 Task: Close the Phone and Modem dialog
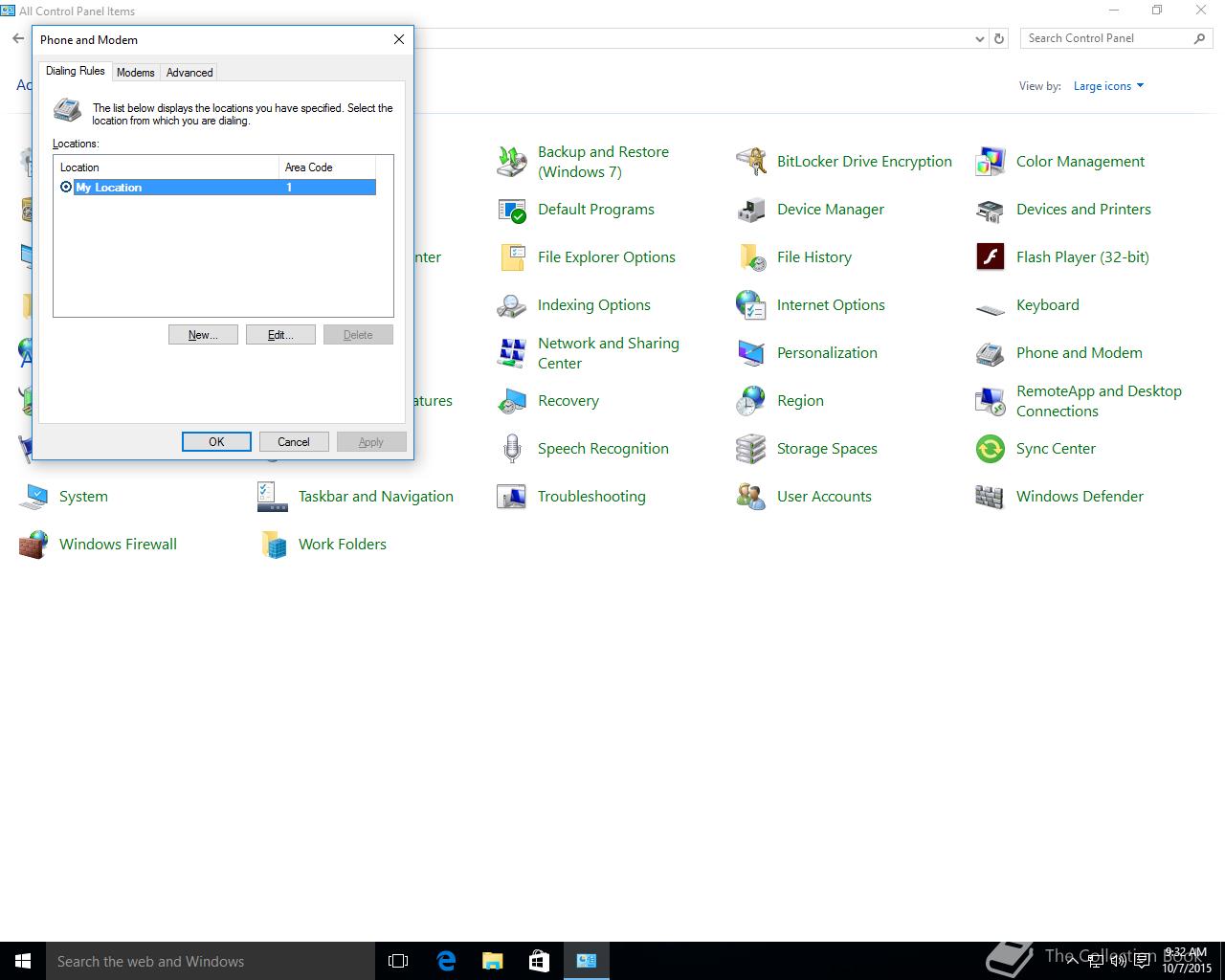399,39
